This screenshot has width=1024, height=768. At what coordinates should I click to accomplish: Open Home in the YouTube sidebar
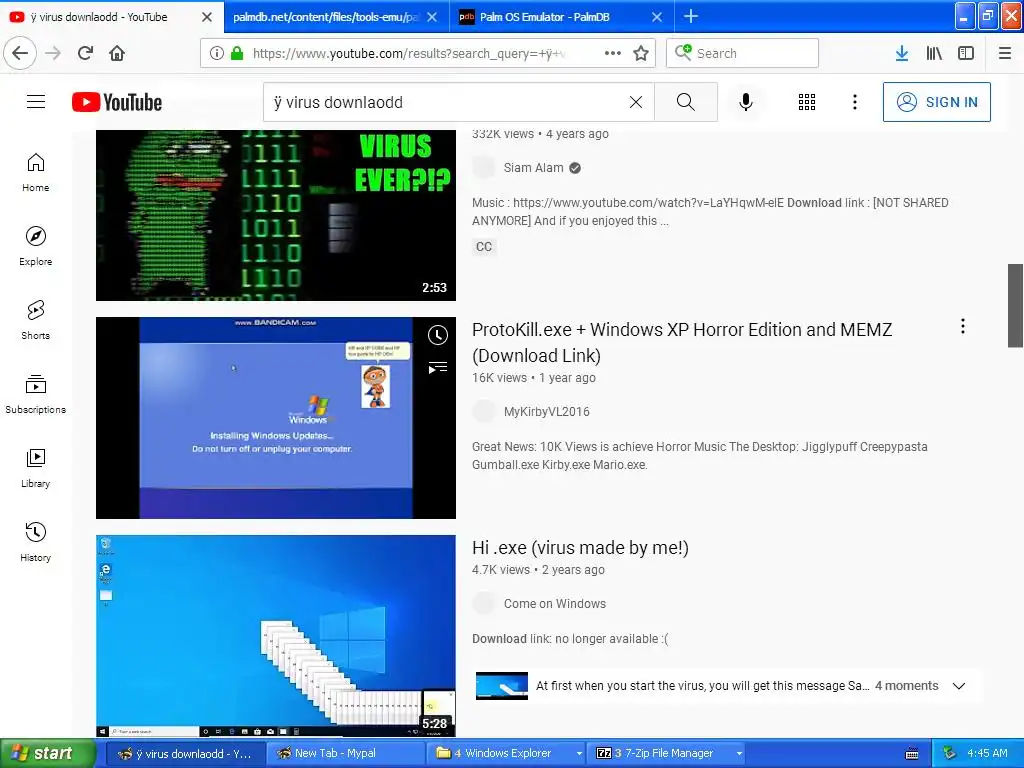(x=35, y=172)
